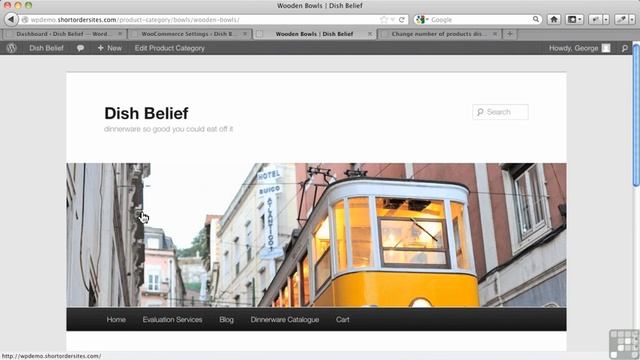This screenshot has height=360, width=640.
Task: Click the WordPress logo in admin bar
Action: (11, 48)
